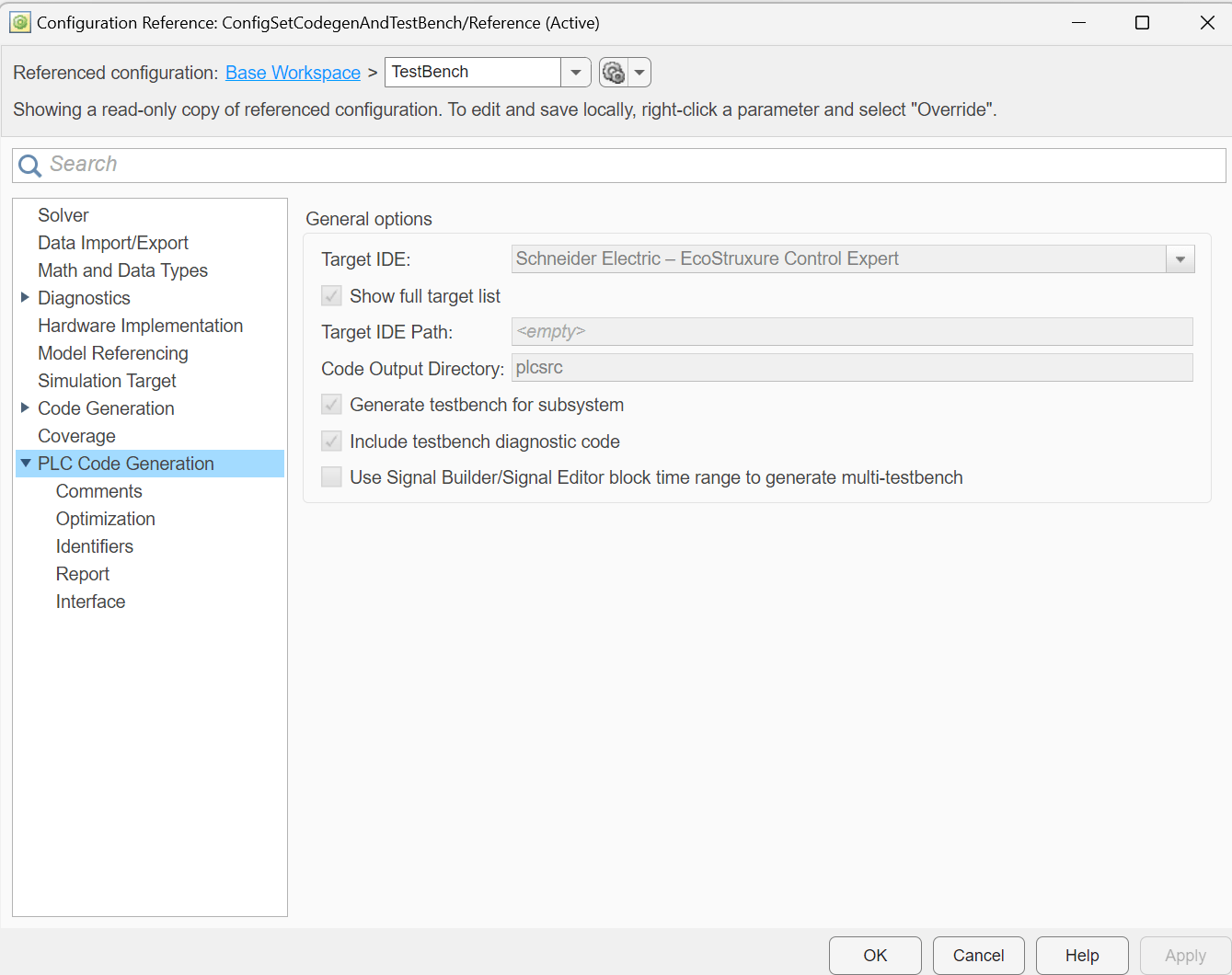Open the Target IDE dropdown

point(1180,258)
